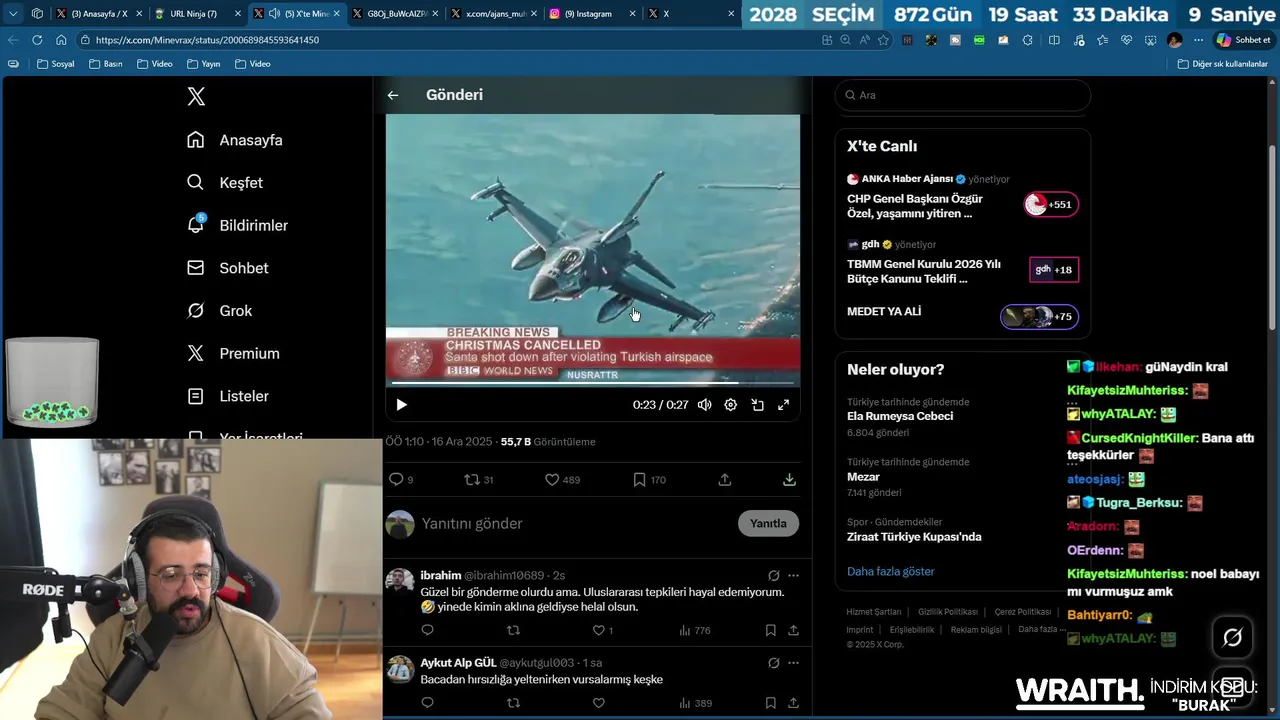This screenshot has height=720, width=1280.
Task: Click the browser address bar URL
Action: point(207,40)
